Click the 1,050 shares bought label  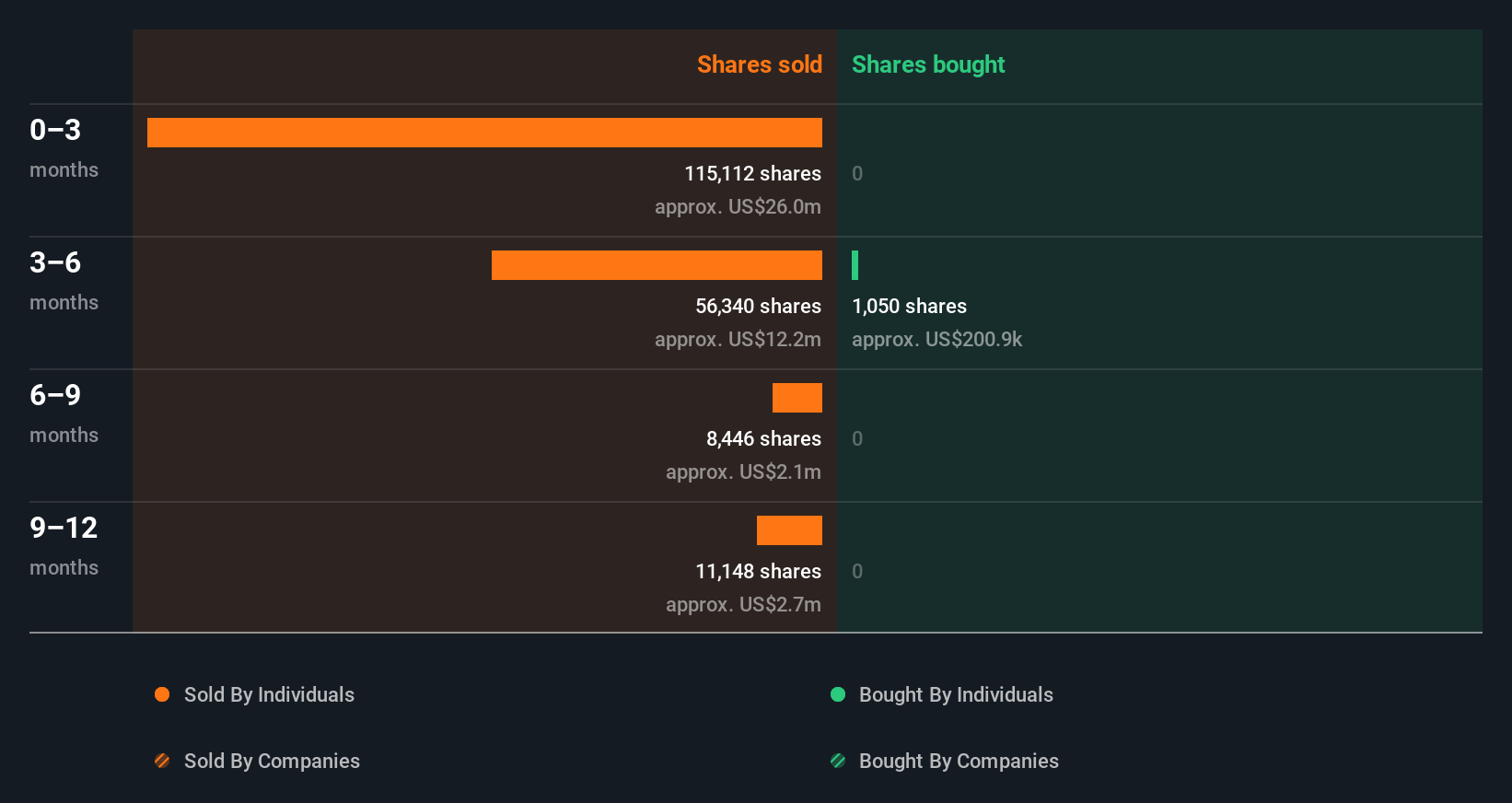(x=909, y=306)
